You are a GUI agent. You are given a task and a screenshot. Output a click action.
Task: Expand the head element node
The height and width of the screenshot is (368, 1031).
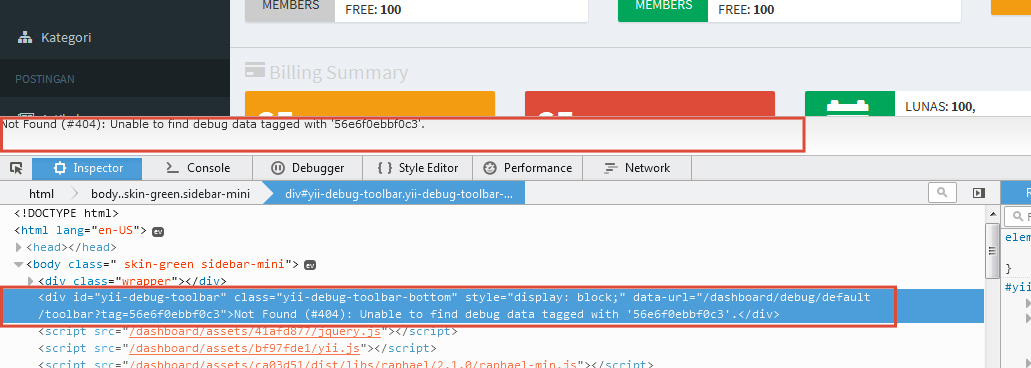click(18, 248)
